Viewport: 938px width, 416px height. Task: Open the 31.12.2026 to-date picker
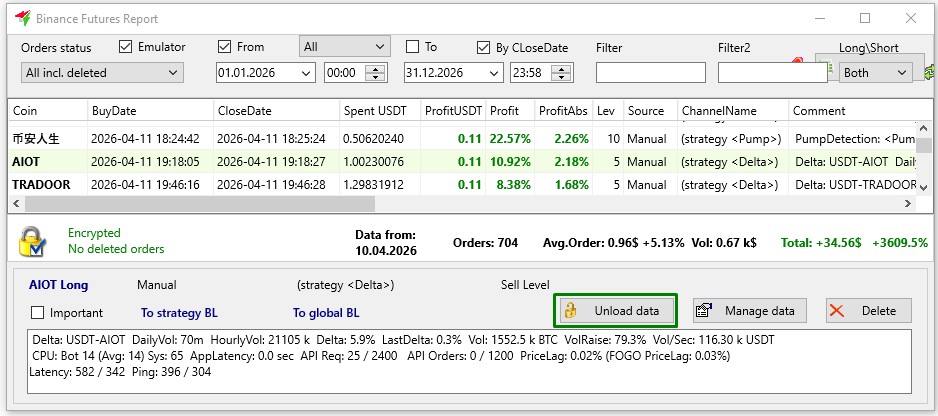point(494,72)
